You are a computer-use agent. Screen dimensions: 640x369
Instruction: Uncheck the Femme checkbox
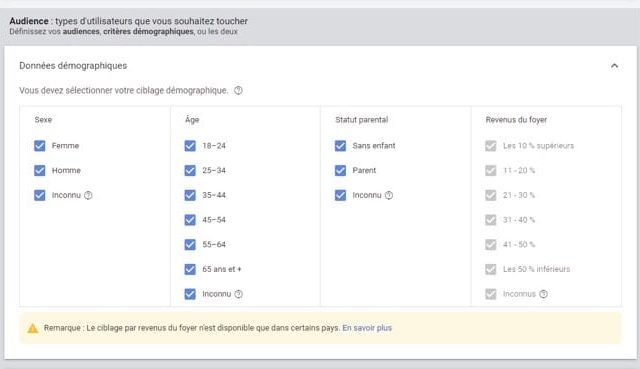coord(40,146)
